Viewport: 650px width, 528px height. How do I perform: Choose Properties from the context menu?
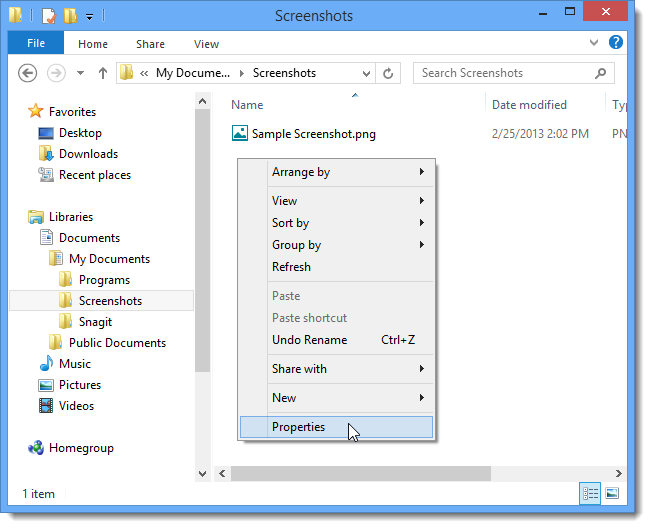336,427
